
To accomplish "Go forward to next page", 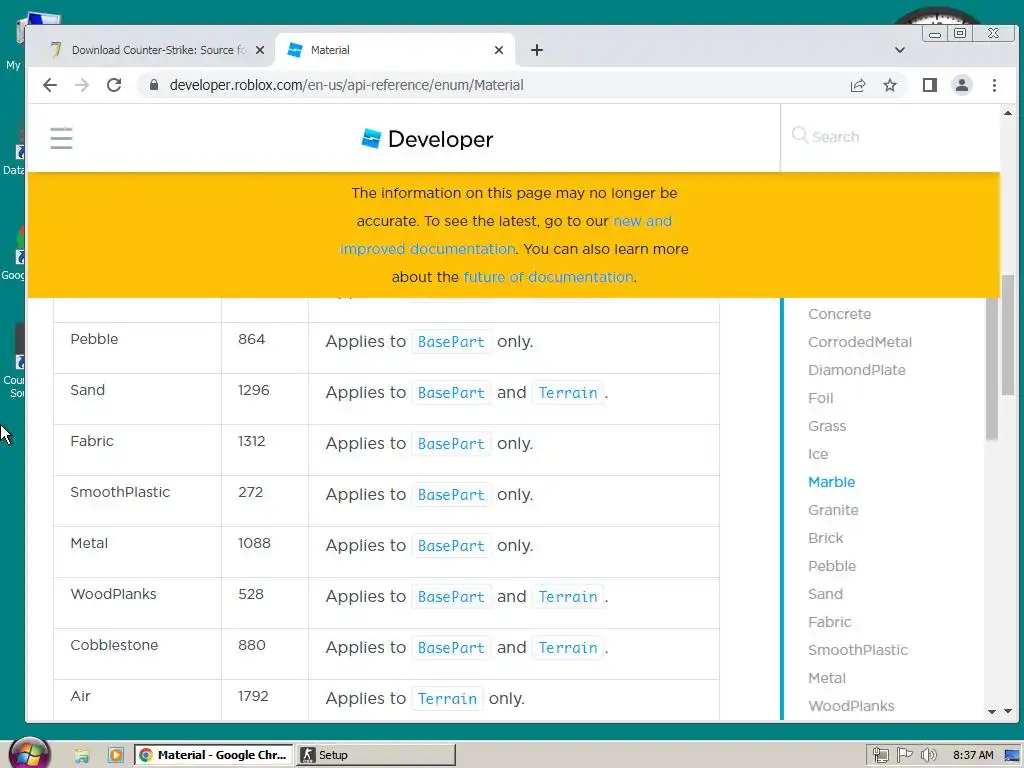I will [x=82, y=85].
